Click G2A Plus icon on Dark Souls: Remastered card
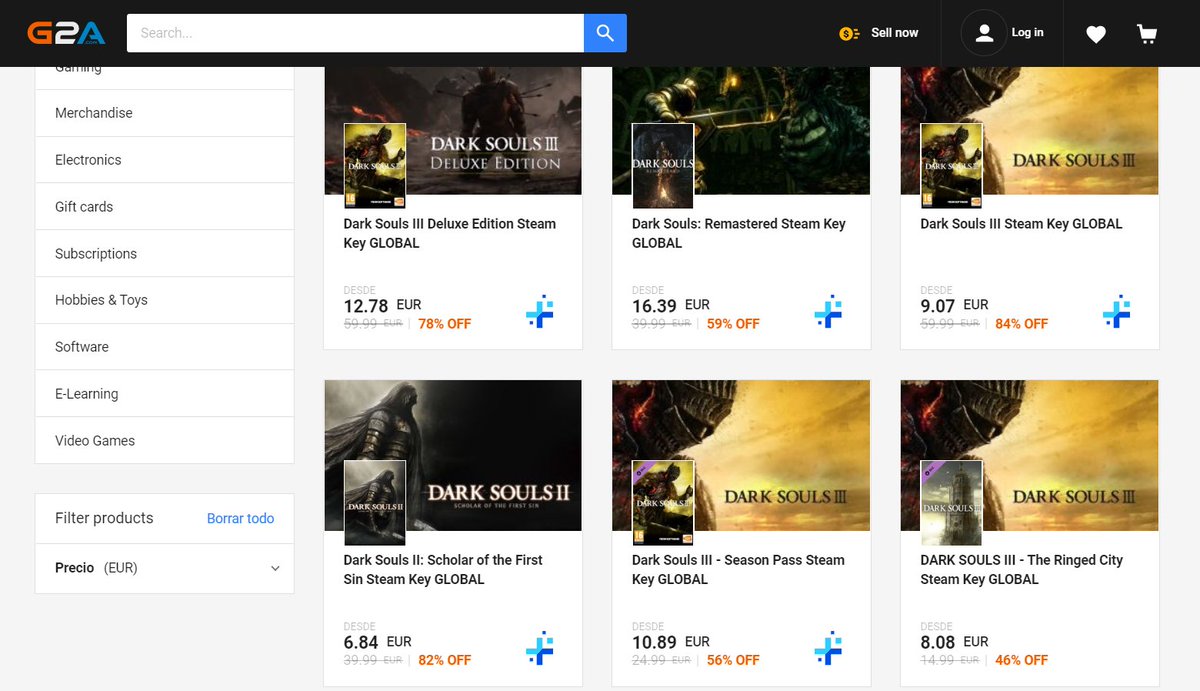 click(828, 312)
